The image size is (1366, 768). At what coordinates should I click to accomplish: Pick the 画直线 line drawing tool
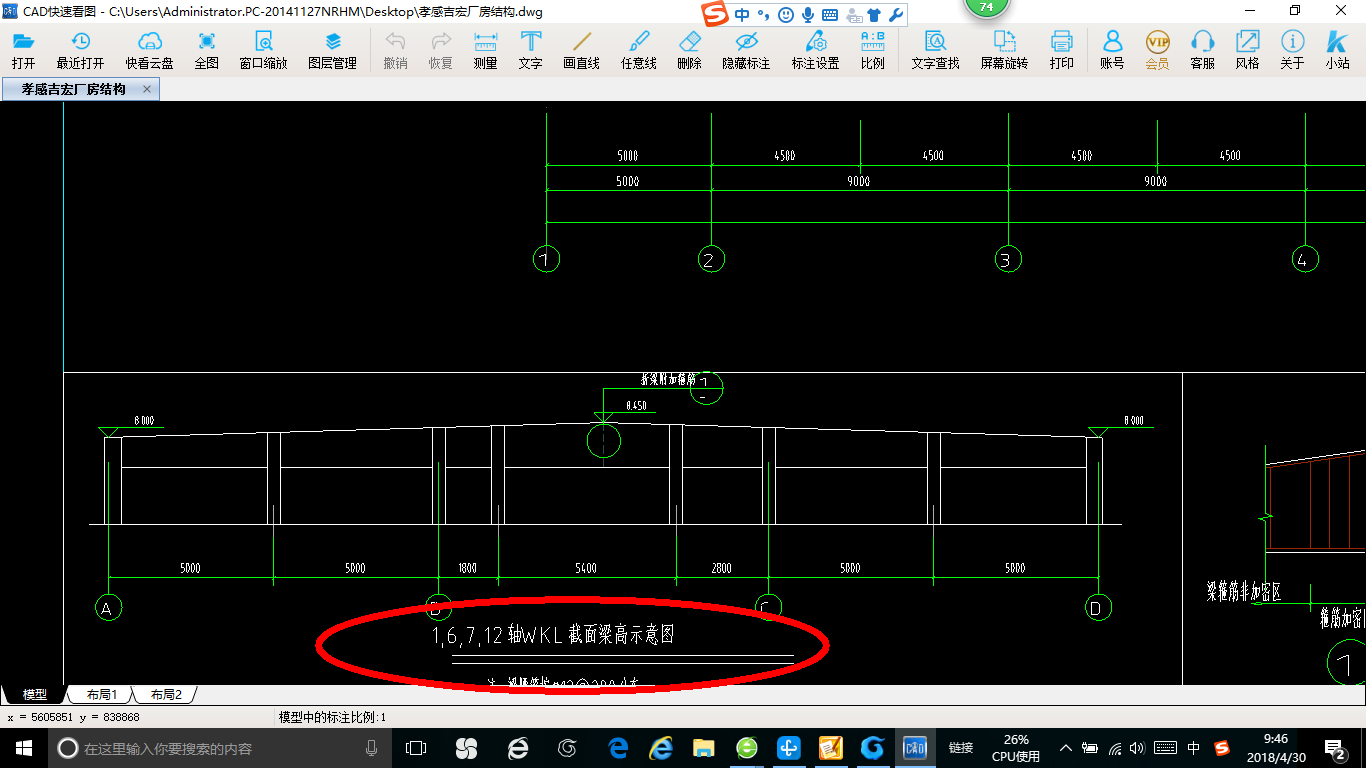581,50
